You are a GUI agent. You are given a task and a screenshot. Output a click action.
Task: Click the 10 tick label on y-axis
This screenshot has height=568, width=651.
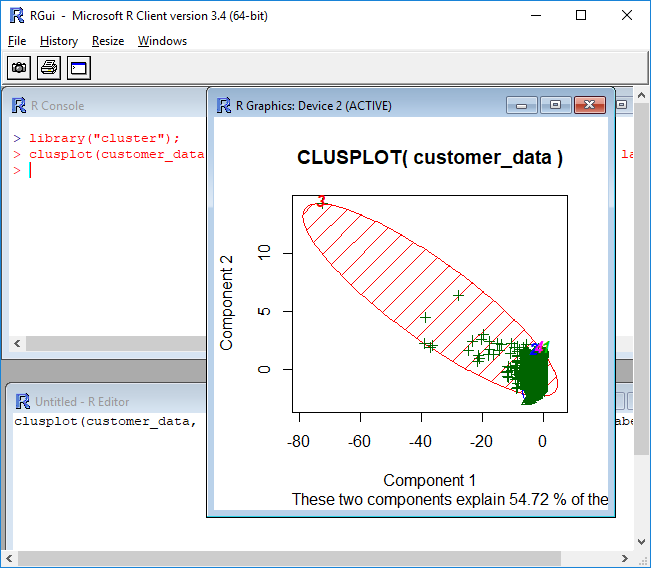click(264, 253)
